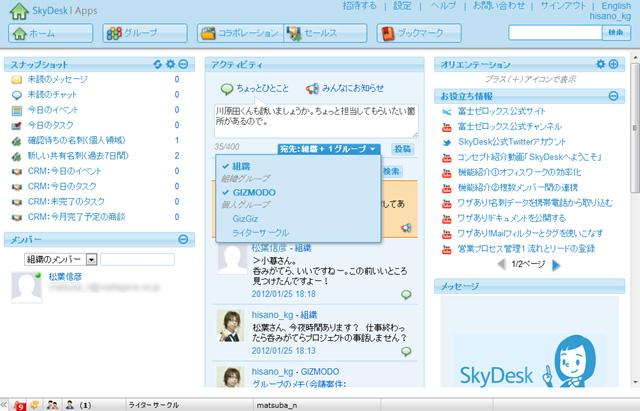Screen dimensions: 640x411
Task: Open the ホーム navigation tab
Action: coord(51,33)
